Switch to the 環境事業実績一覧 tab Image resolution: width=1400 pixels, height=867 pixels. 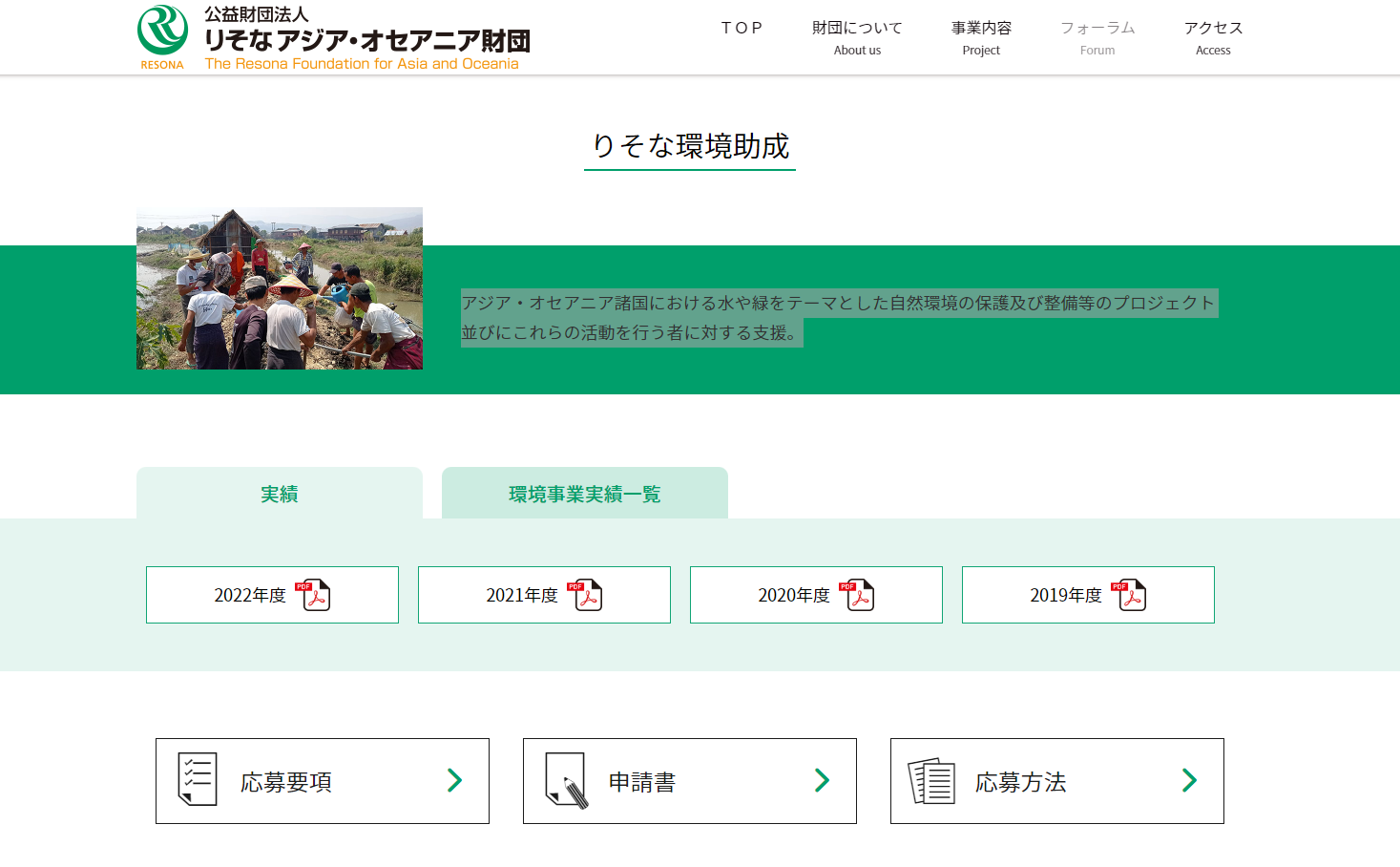point(584,494)
